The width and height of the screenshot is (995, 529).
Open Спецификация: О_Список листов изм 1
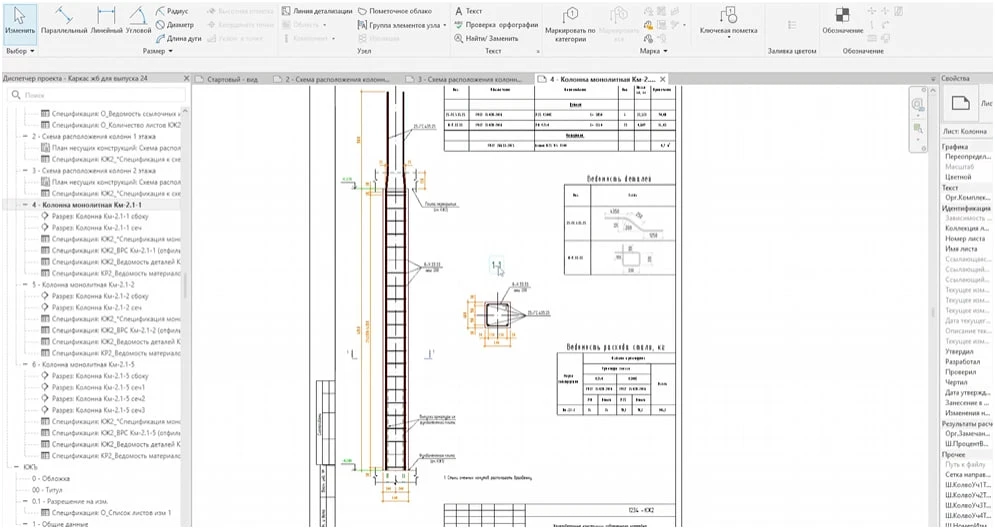(106, 513)
